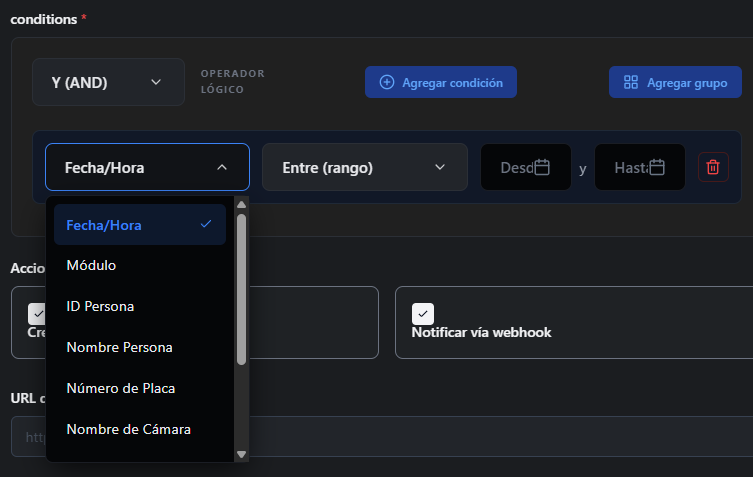Pick the Número de Placa option
753x477 pixels.
[x=140, y=388]
